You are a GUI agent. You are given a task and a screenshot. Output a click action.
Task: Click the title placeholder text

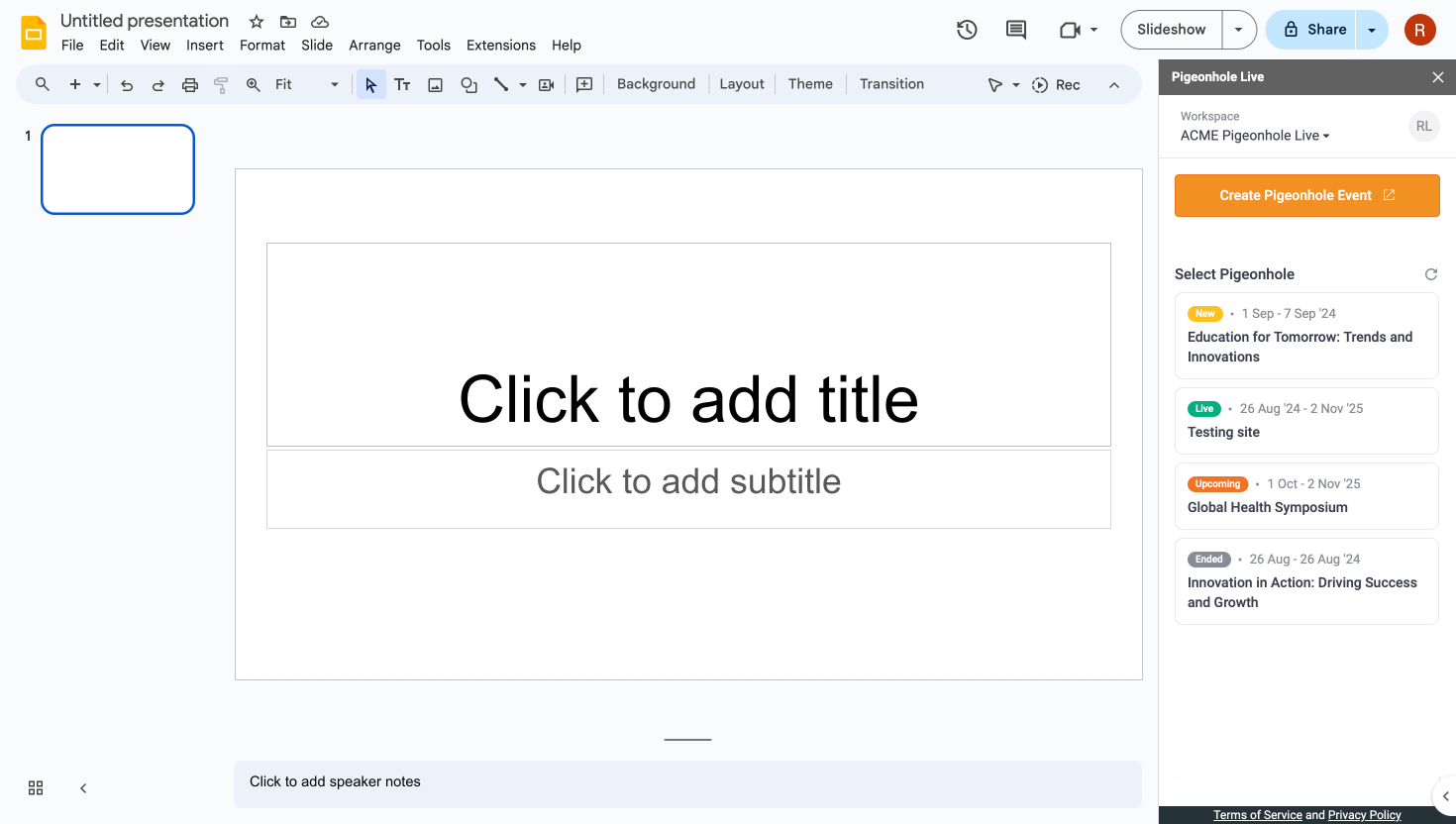[x=688, y=399]
